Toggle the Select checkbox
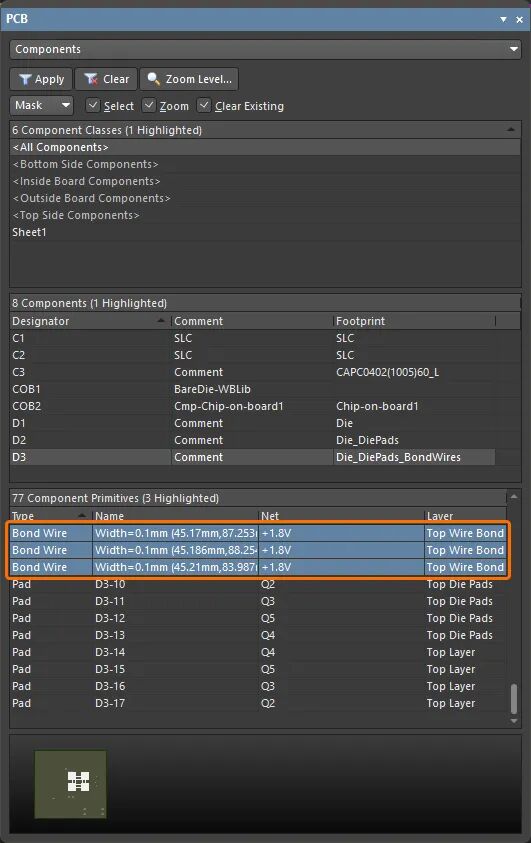Screen dimensions: 531x843 click(x=92, y=105)
